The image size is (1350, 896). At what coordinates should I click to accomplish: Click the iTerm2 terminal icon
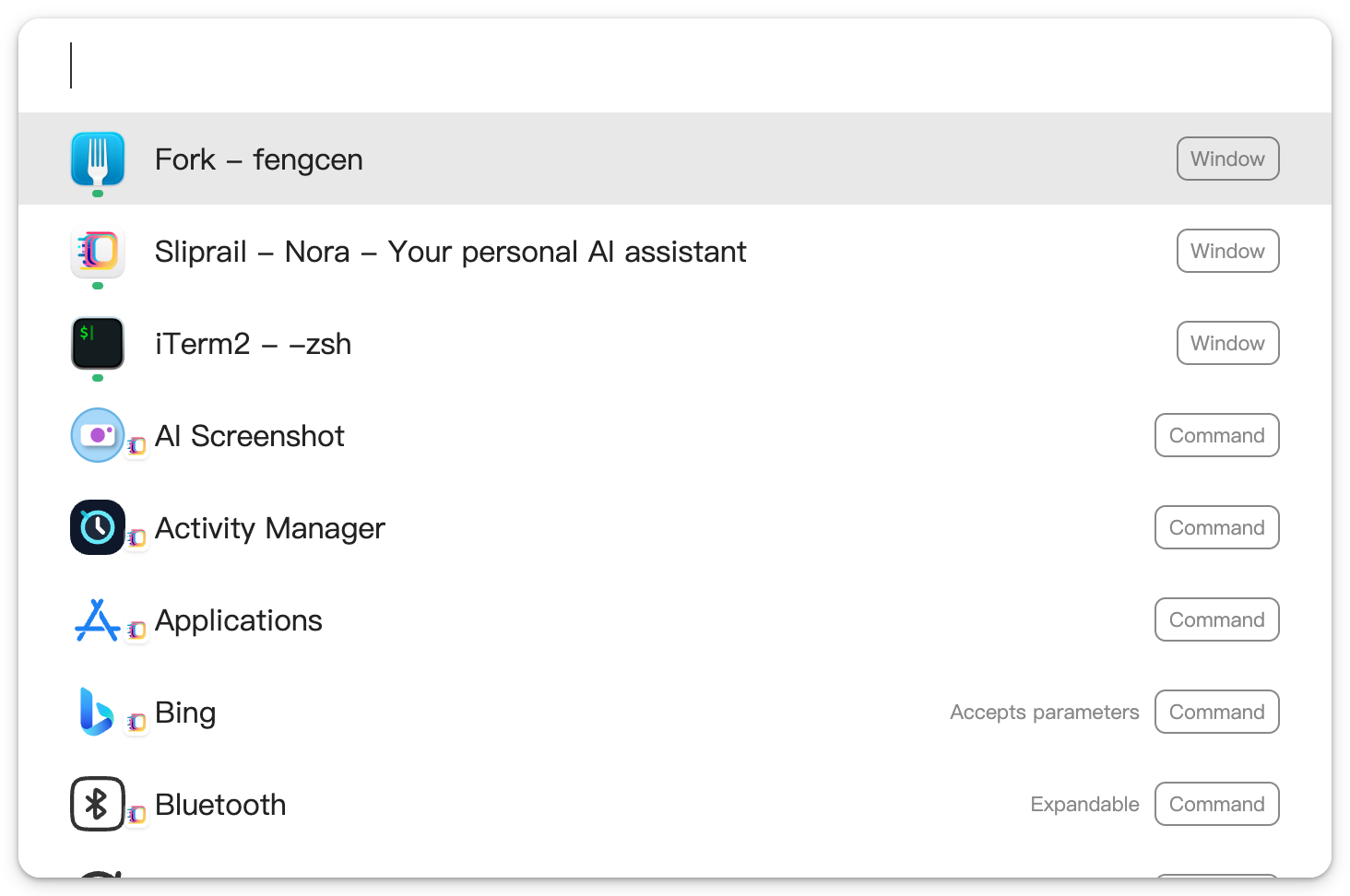point(98,343)
